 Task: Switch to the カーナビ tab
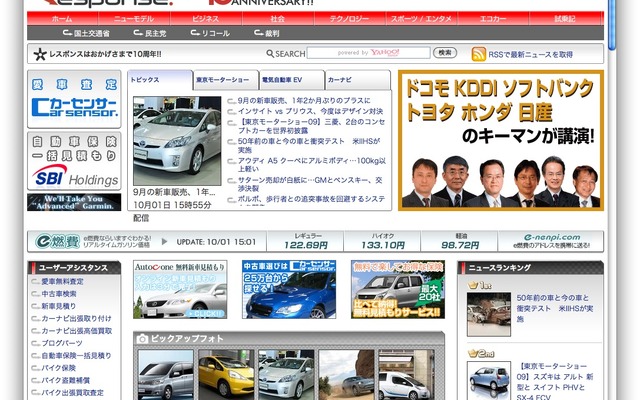coord(358,80)
